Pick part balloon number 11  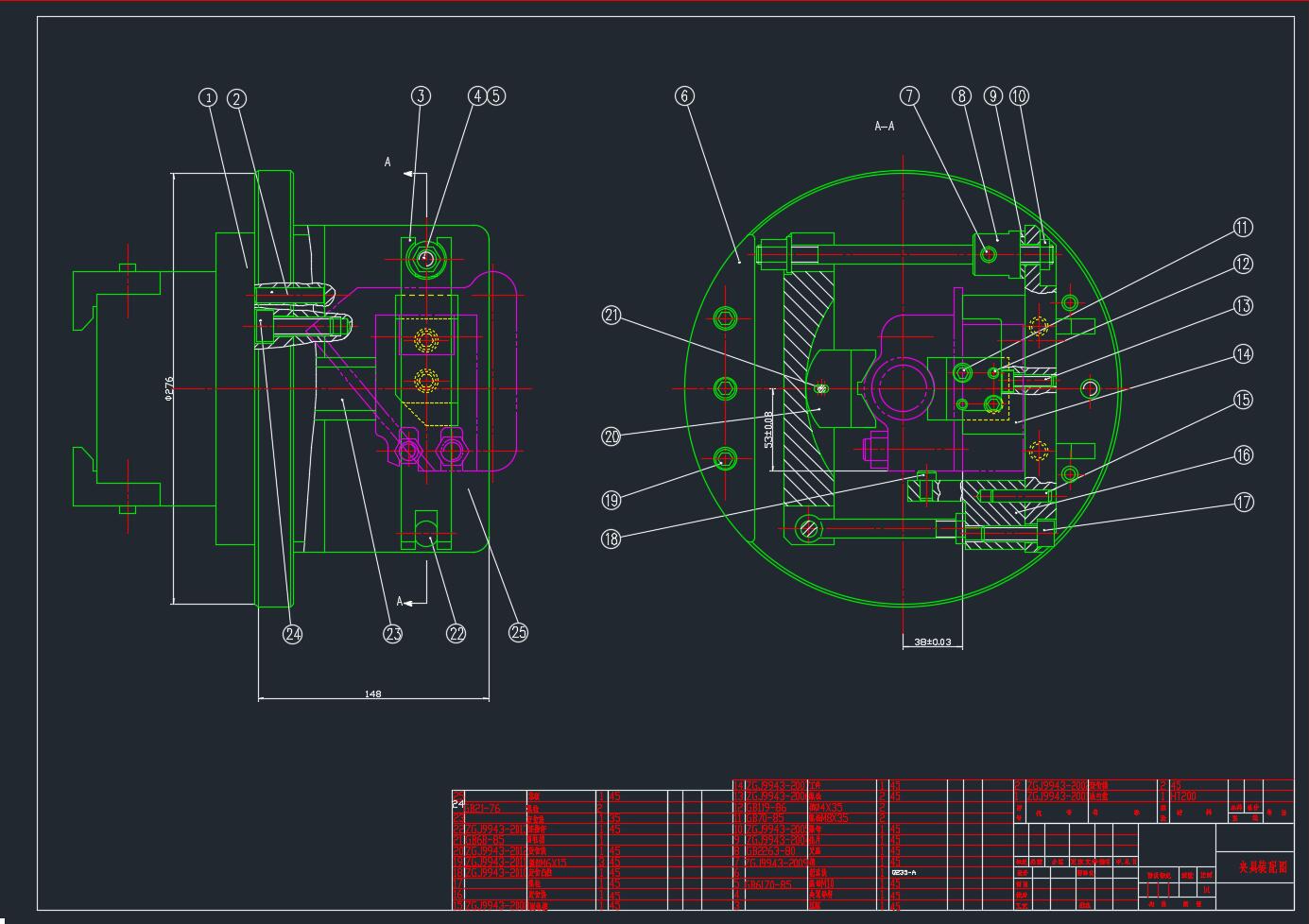click(x=1242, y=227)
